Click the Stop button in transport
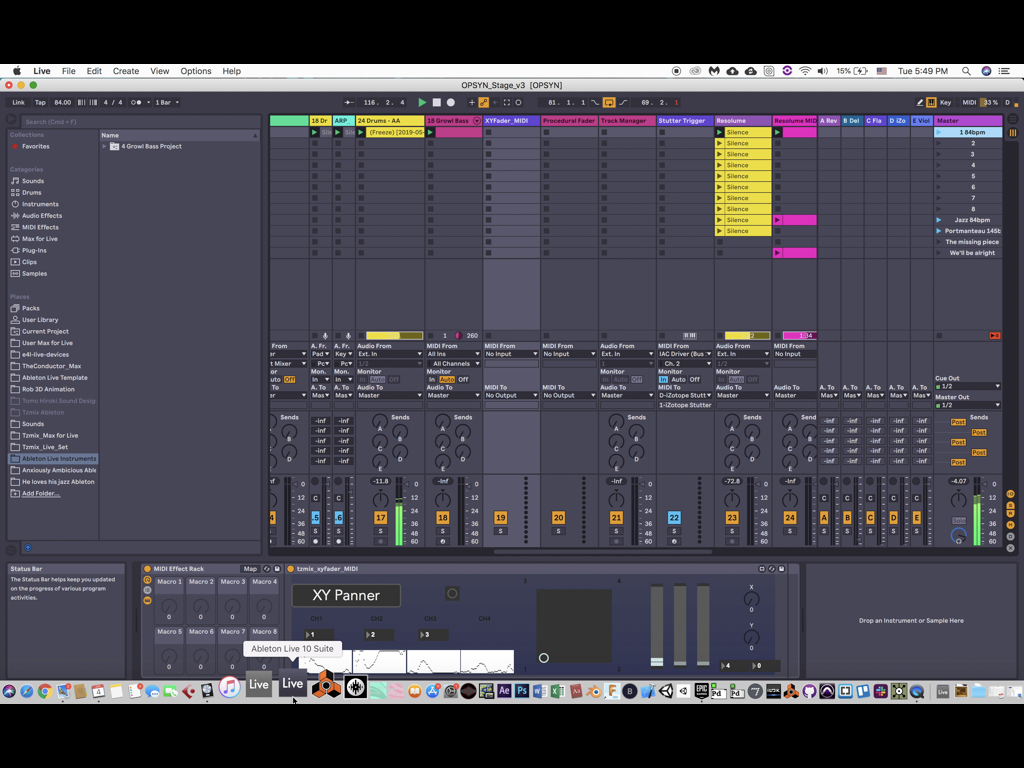This screenshot has height=768, width=1024. coord(436,102)
